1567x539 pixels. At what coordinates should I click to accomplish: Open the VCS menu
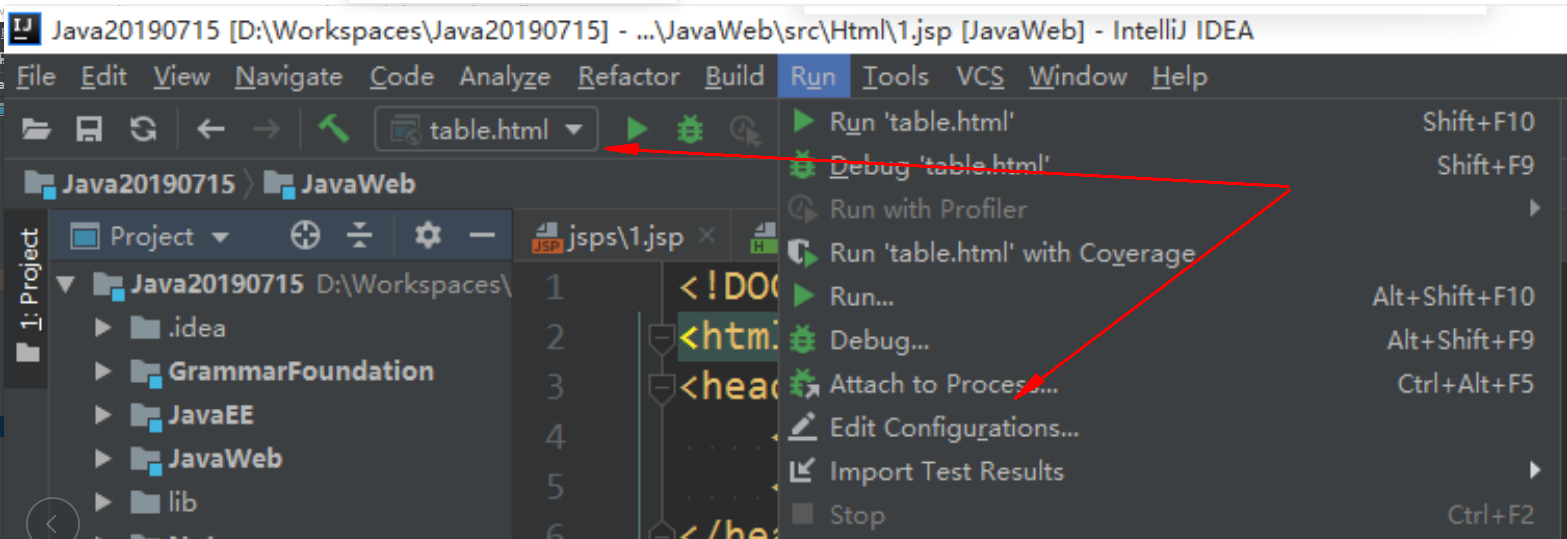(980, 77)
